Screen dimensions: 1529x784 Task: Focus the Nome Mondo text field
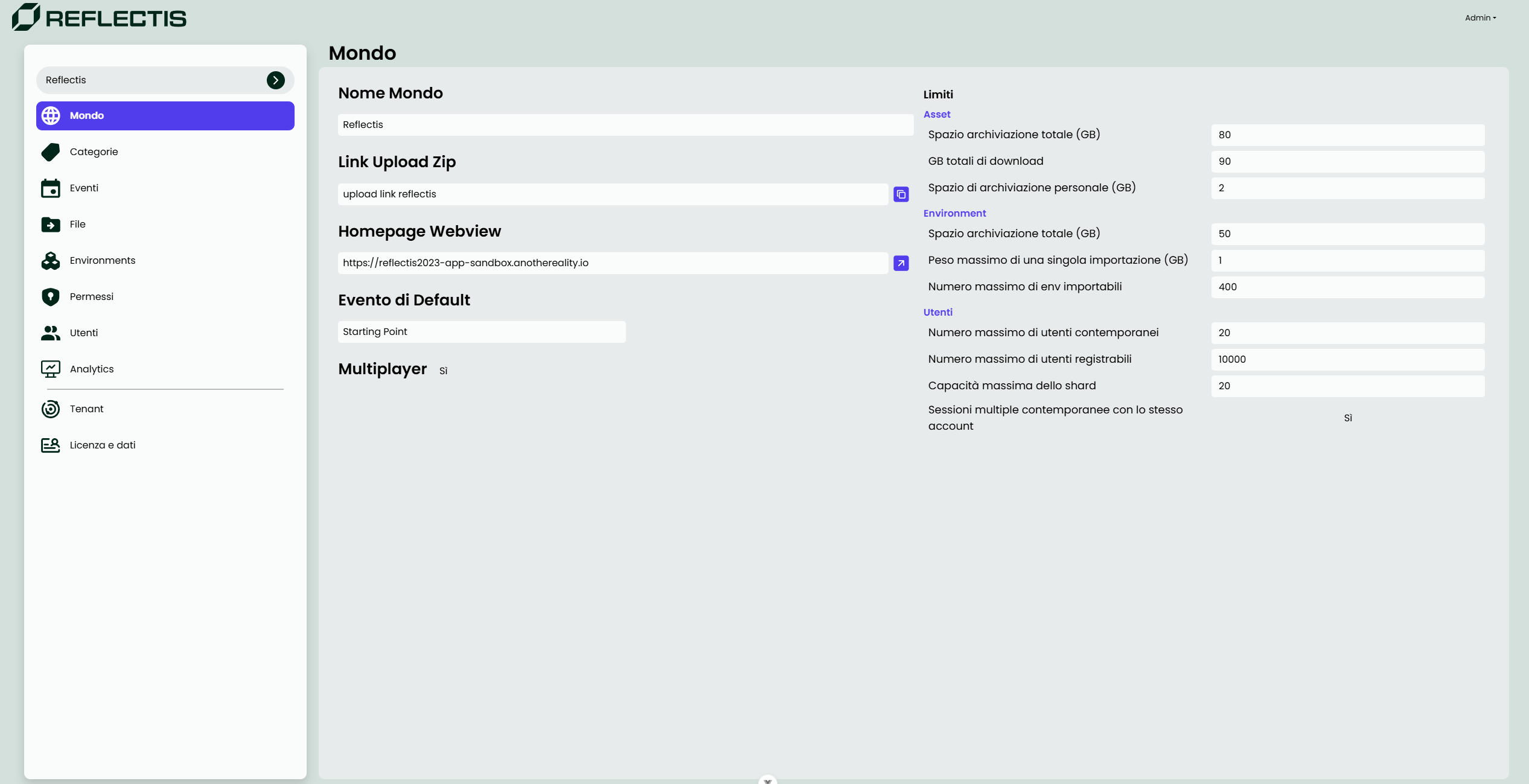[625, 125]
